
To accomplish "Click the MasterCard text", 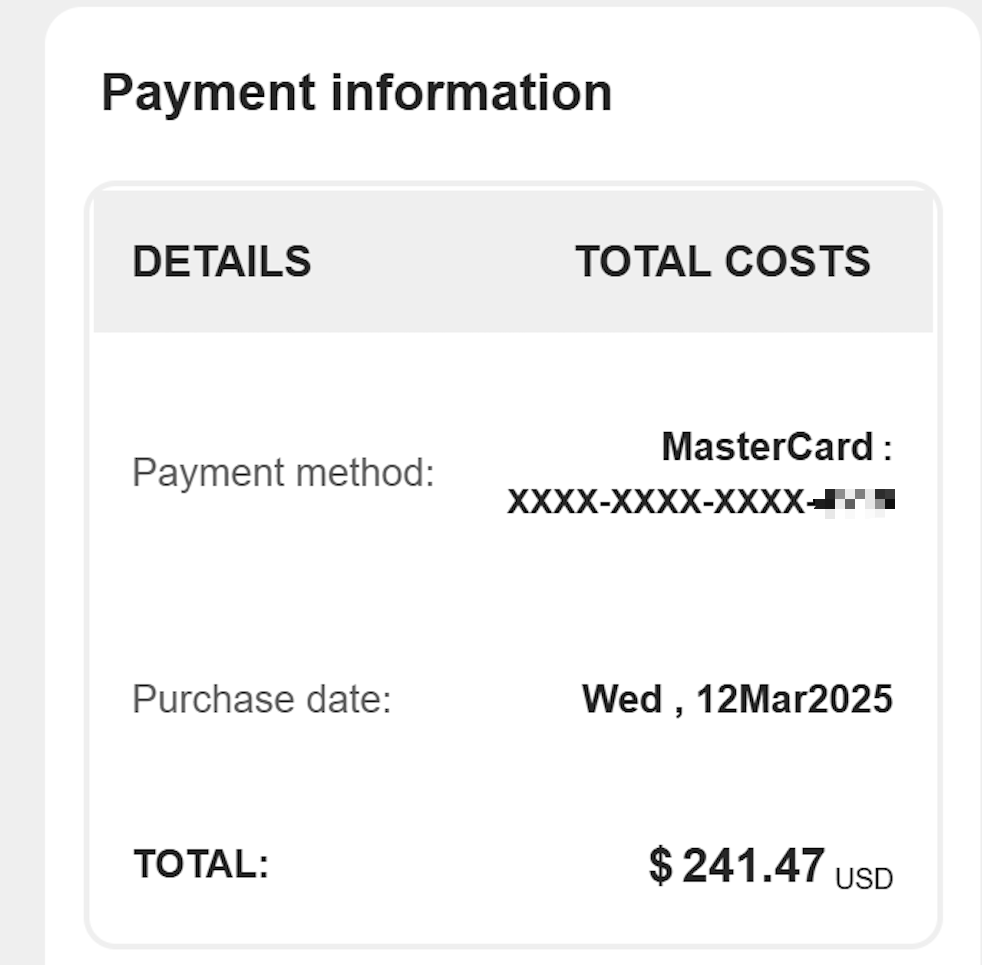I will coord(767,447).
